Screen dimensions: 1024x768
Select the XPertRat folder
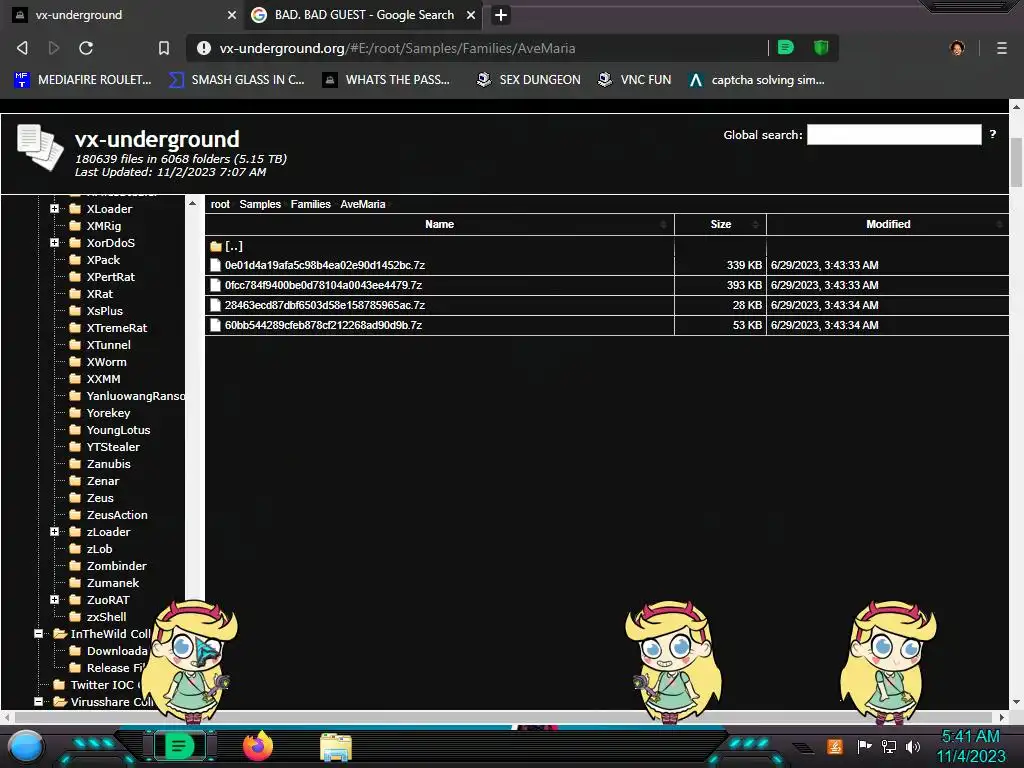pyautogui.click(x=103, y=277)
